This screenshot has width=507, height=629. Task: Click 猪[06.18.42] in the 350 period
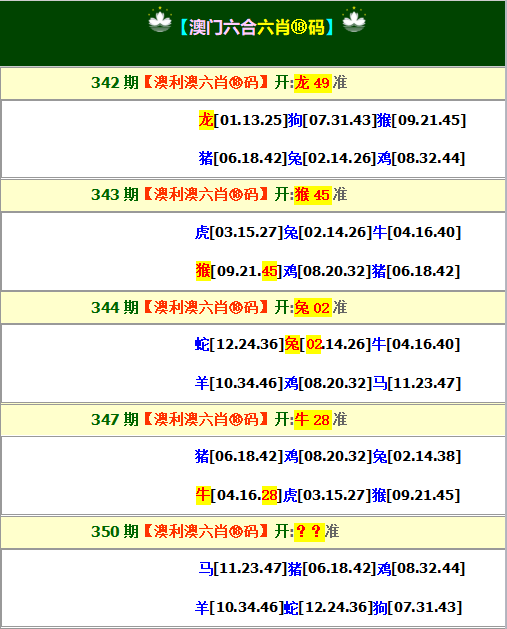click(x=332, y=568)
